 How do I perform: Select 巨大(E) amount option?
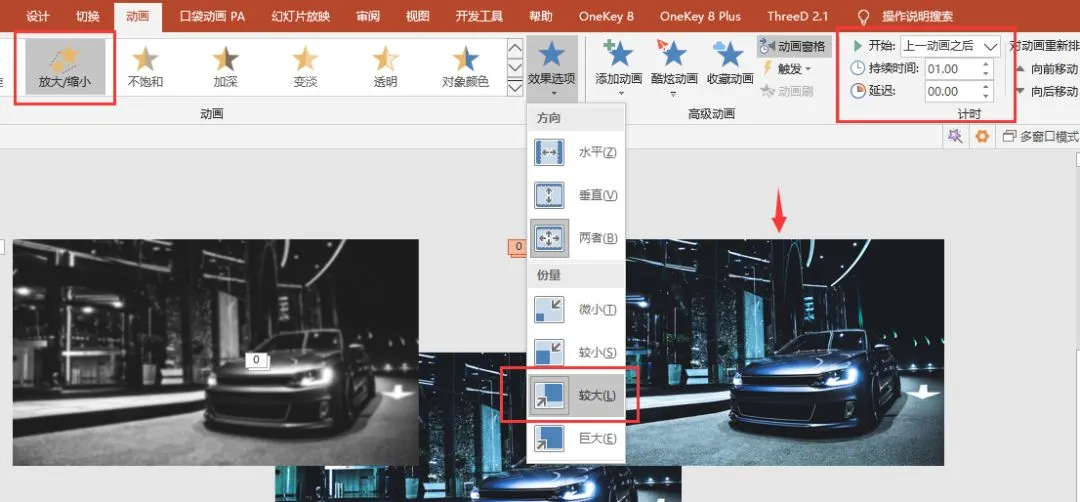pyautogui.click(x=576, y=438)
